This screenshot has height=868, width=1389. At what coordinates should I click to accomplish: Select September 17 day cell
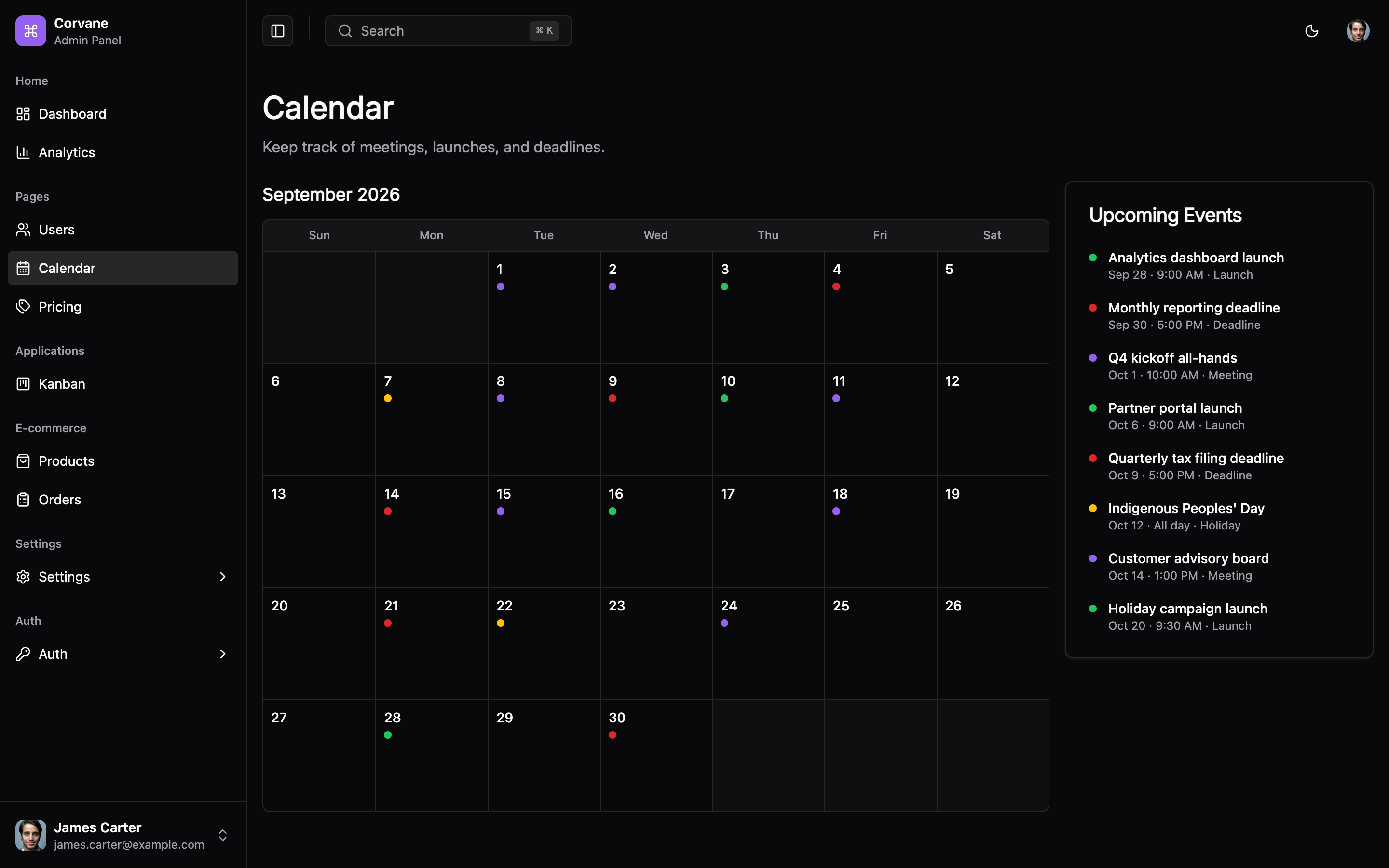pos(768,531)
